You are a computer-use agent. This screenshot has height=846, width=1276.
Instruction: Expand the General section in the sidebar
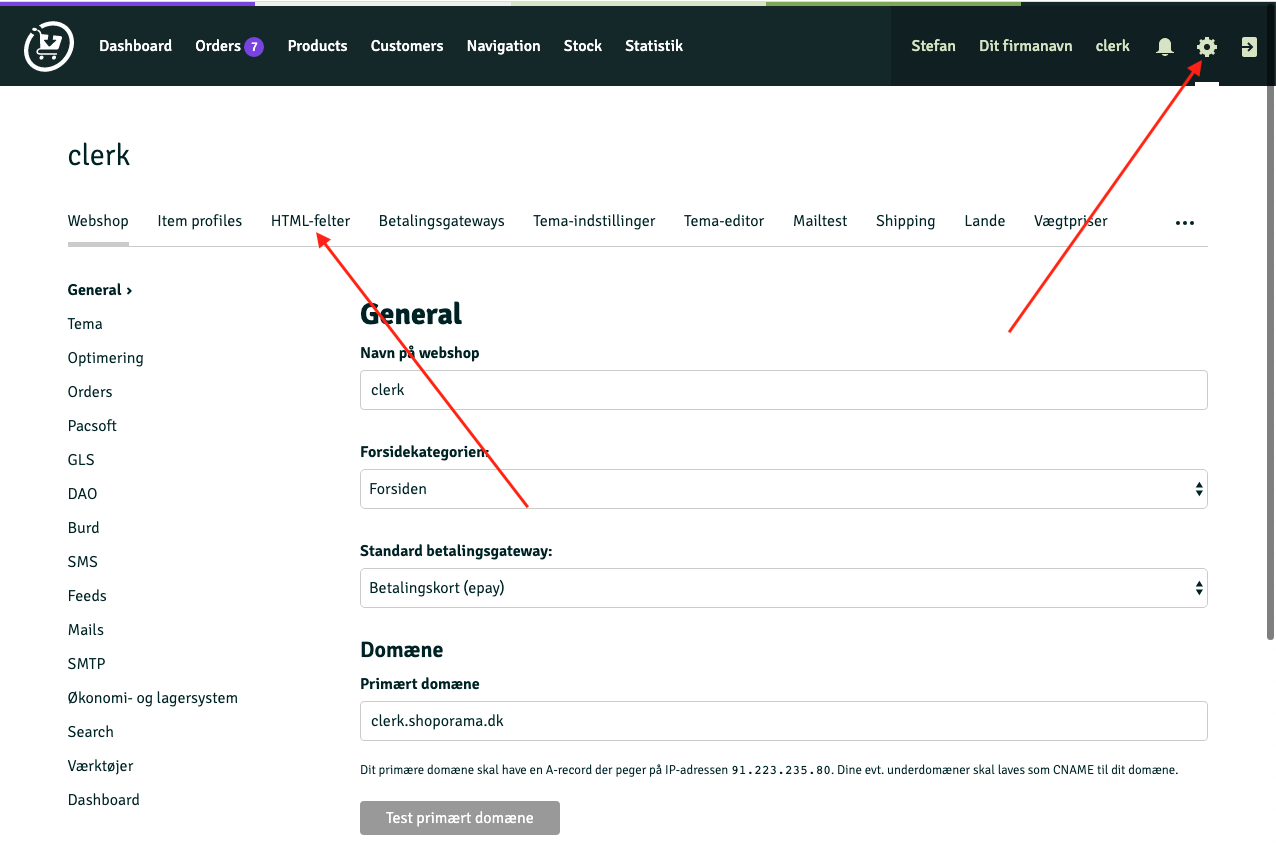pyautogui.click(x=98, y=289)
